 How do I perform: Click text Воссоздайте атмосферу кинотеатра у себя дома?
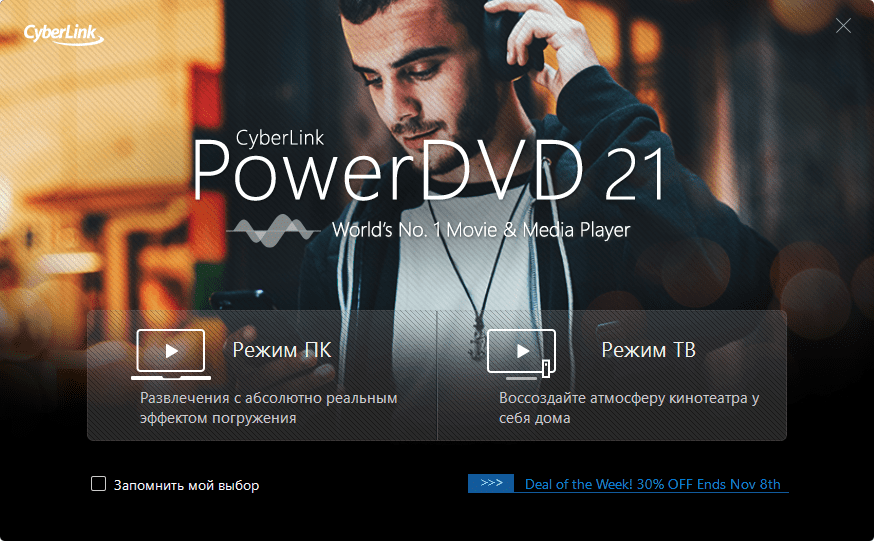coord(629,408)
